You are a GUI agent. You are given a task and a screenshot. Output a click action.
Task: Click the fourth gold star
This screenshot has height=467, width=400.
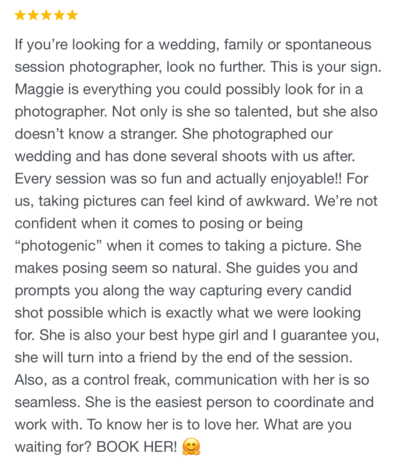coord(59,15)
